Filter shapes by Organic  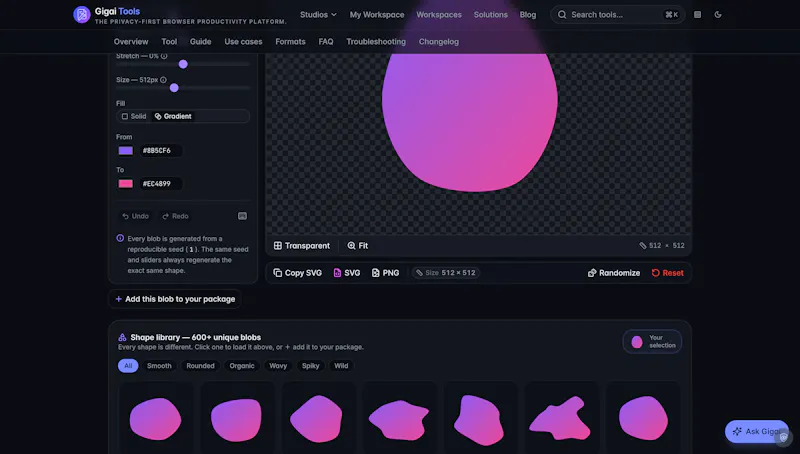242,366
